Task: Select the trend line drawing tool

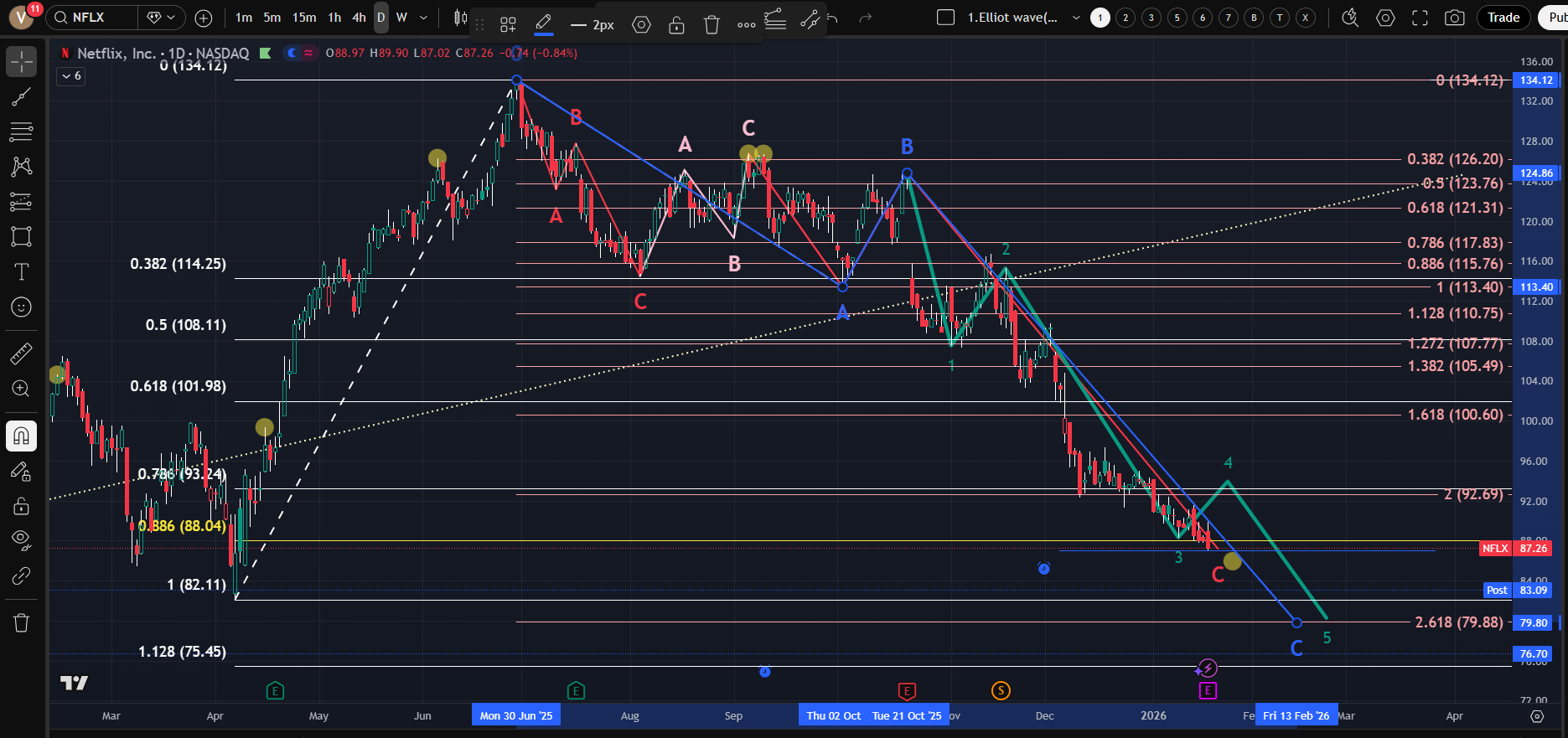Action: [x=21, y=96]
